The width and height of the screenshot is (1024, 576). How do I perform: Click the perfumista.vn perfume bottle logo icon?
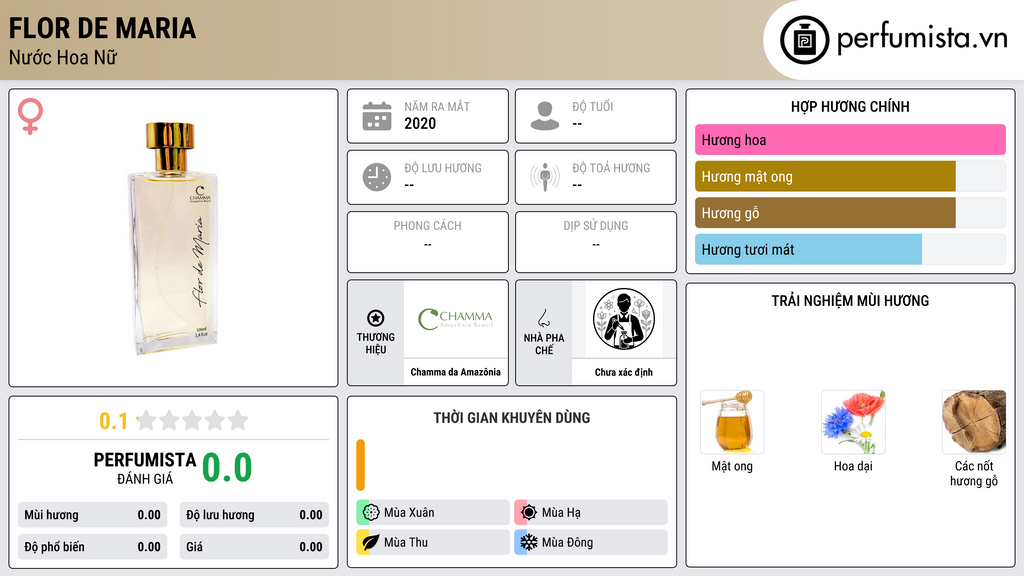tap(804, 40)
